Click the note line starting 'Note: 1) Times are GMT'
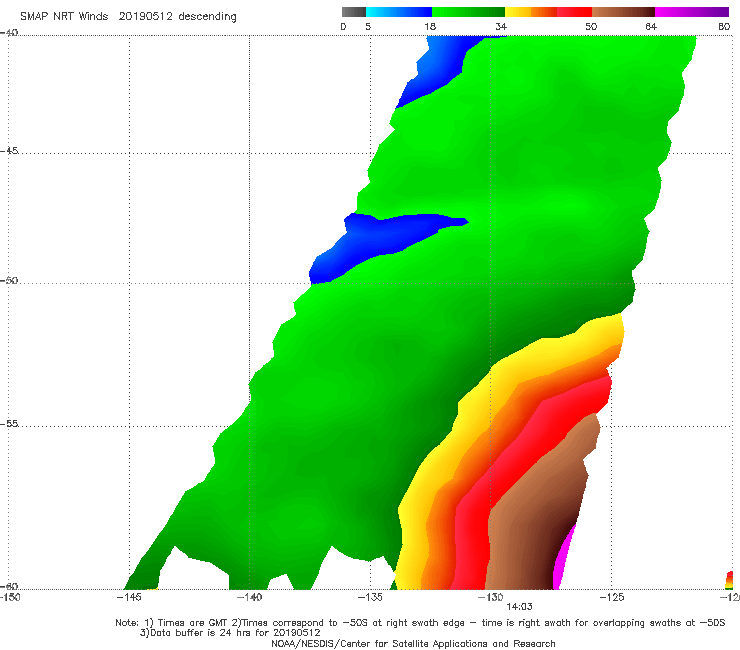The width and height of the screenshot is (740, 650). 420,623
